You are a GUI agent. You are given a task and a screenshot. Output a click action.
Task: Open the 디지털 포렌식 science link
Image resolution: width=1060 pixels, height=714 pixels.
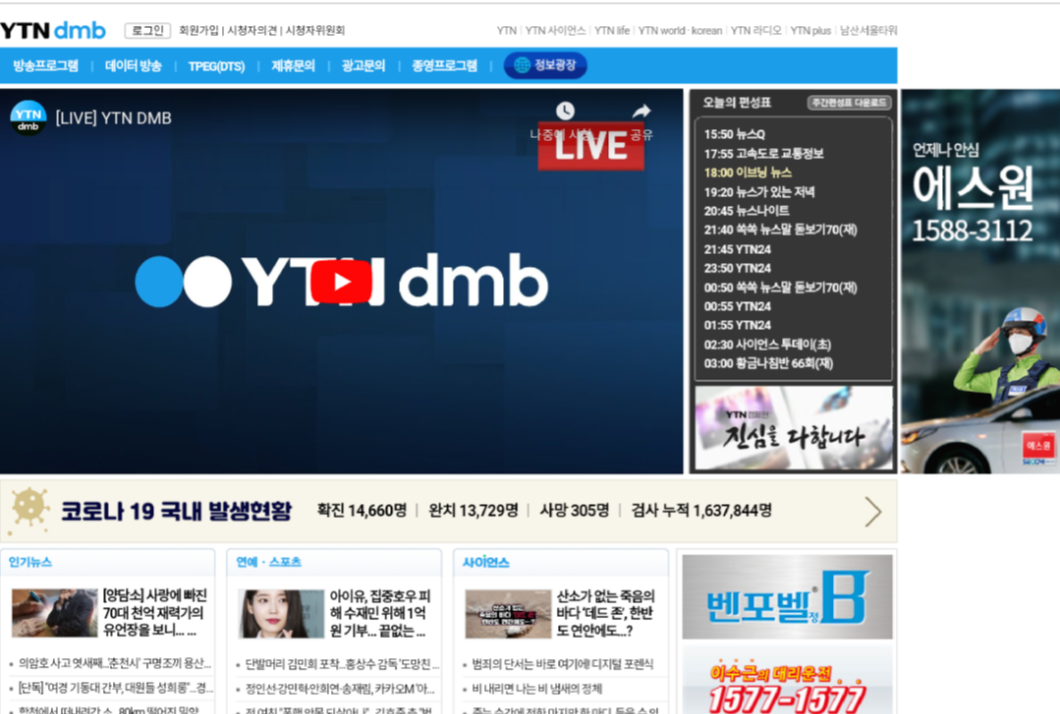pyautogui.click(x=562, y=664)
